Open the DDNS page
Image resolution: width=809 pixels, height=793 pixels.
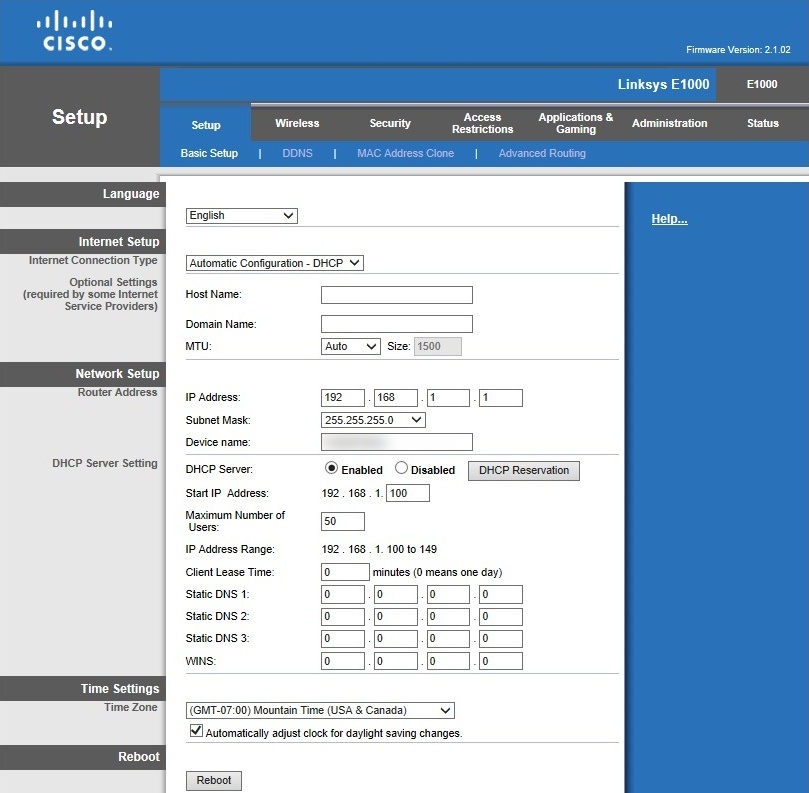(x=297, y=153)
